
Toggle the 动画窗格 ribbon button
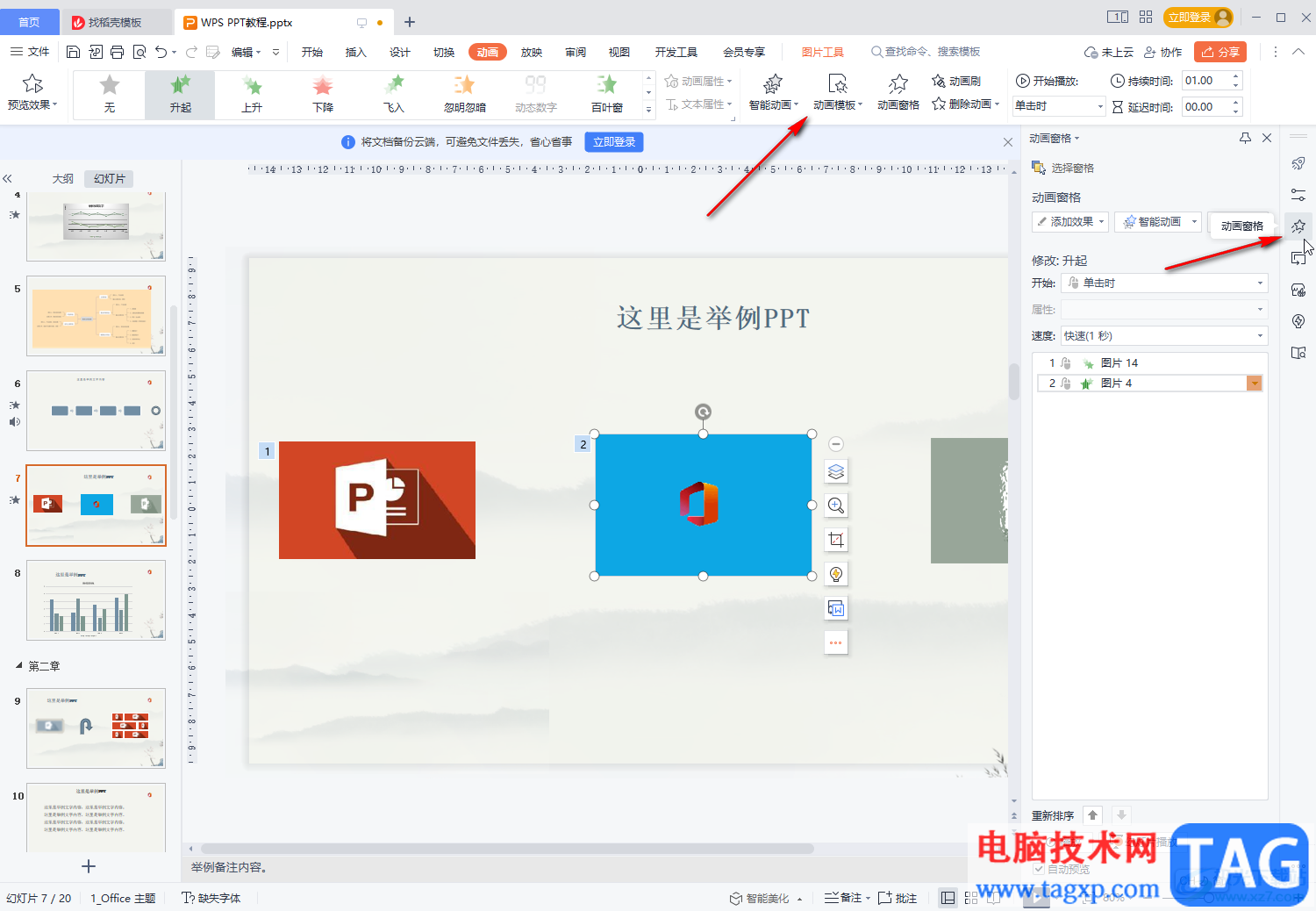click(x=898, y=93)
